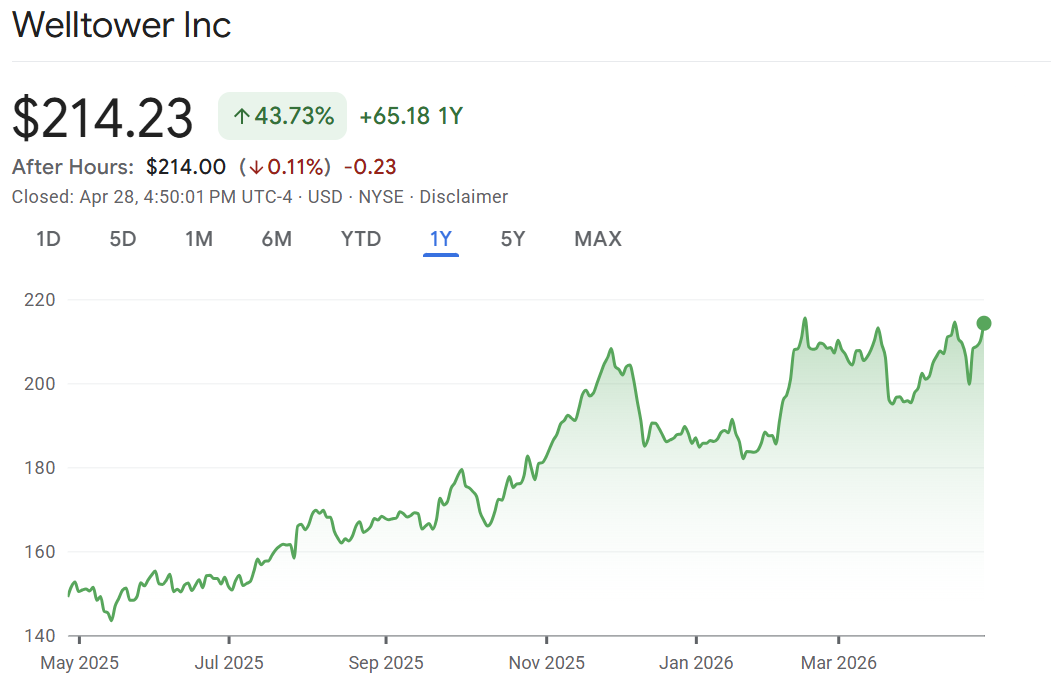Viewport: 1051px width, 678px height.
Task: Switch to the 1D time range
Action: (48, 239)
